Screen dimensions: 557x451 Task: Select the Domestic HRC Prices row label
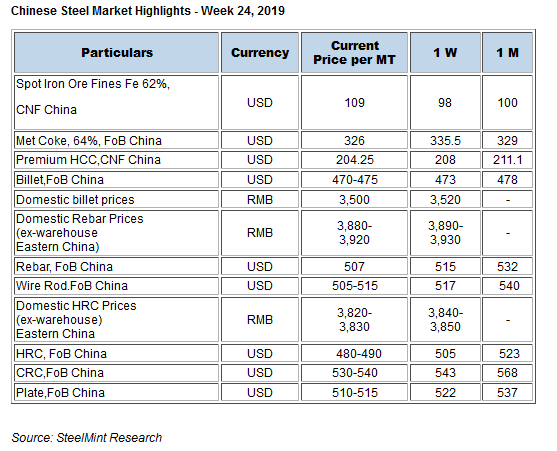coord(117,320)
